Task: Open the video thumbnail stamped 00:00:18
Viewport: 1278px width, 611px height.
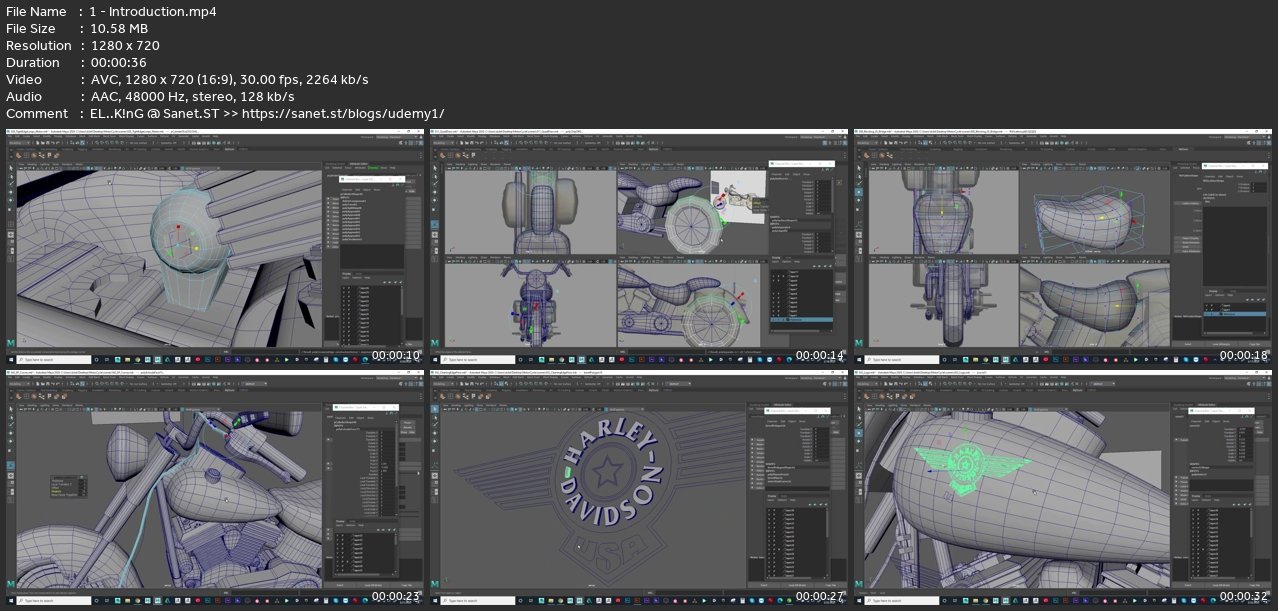Action: point(1062,246)
